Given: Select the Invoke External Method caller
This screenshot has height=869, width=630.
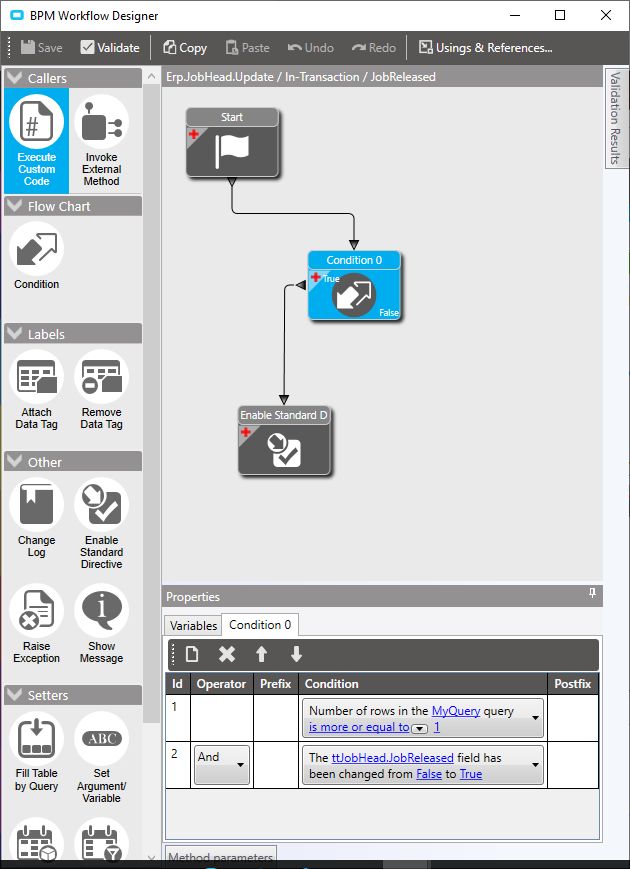Looking at the screenshot, I should 101,141.
